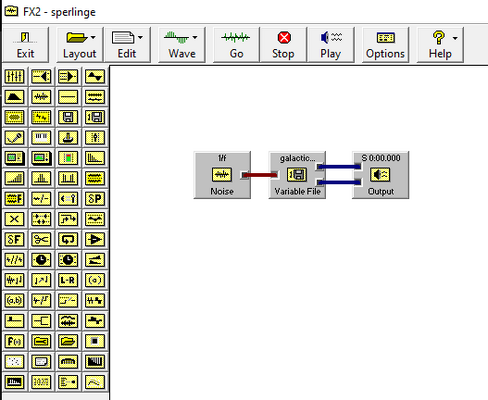Select the L-R stereo module icon
Screen dimensions: 488x400
(68, 280)
